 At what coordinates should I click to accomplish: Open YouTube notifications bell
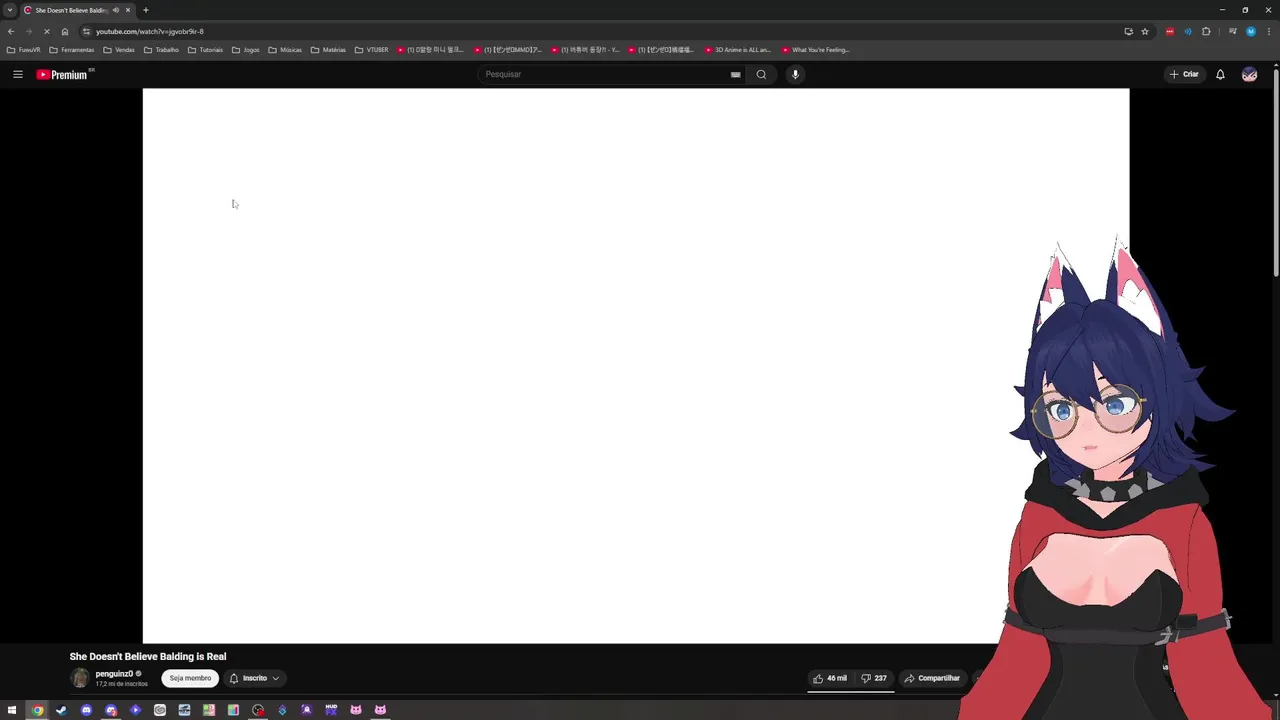(1220, 74)
